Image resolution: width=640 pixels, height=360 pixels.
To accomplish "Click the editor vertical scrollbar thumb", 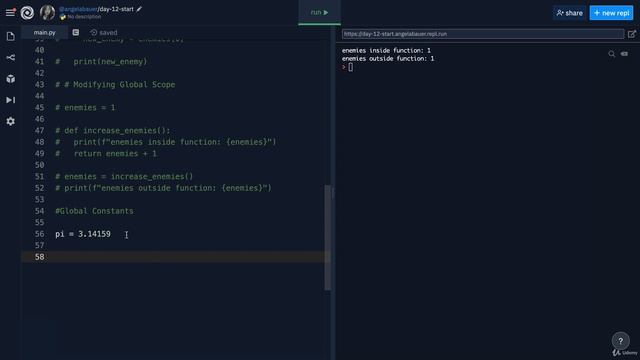I will (x=327, y=238).
